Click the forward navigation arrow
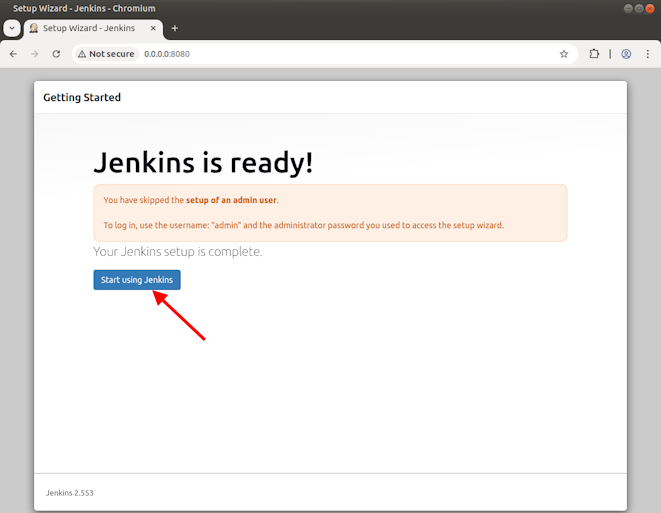The image size is (661, 513). [34, 54]
